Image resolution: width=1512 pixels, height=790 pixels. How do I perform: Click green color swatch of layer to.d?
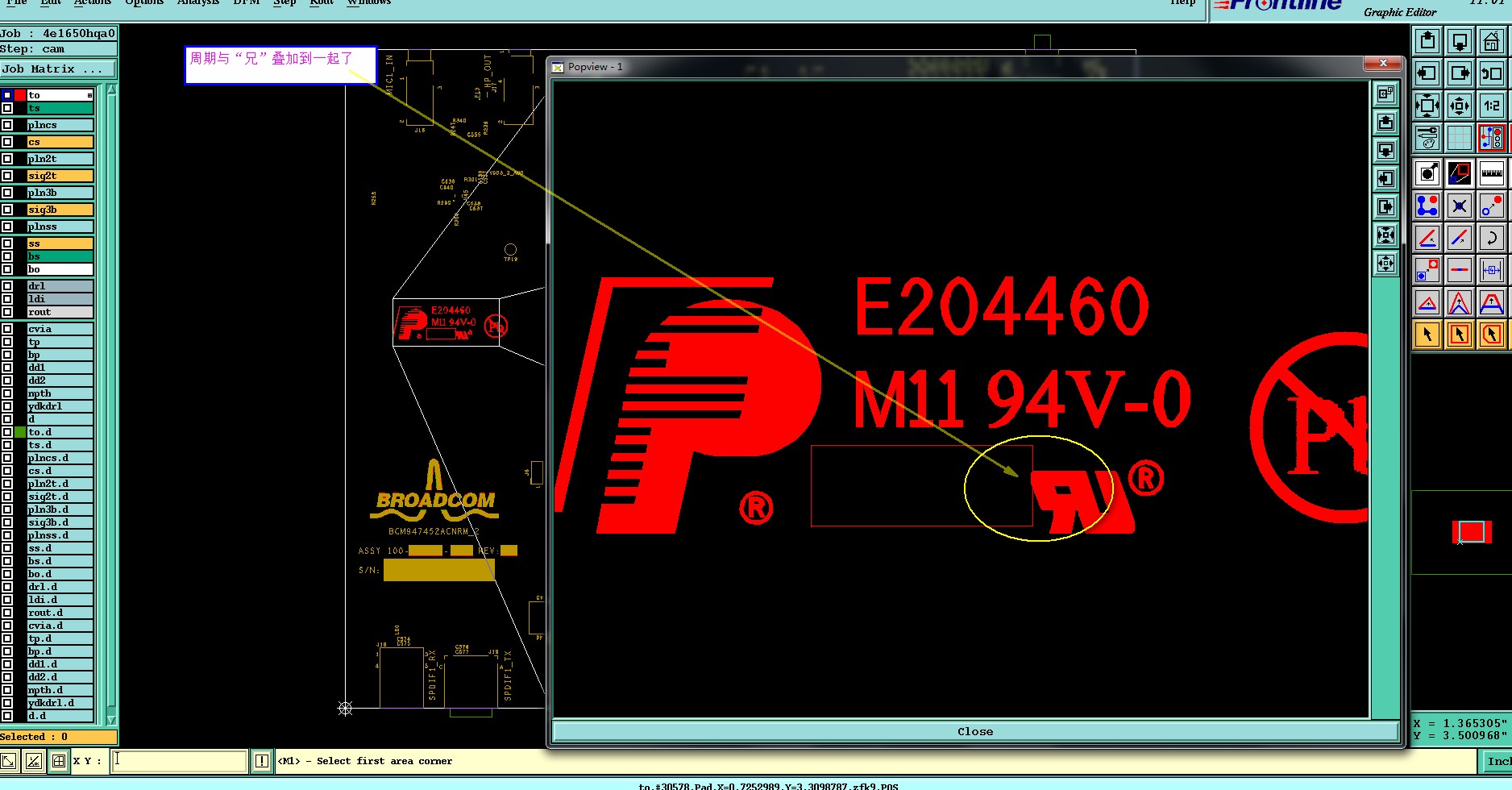point(20,432)
